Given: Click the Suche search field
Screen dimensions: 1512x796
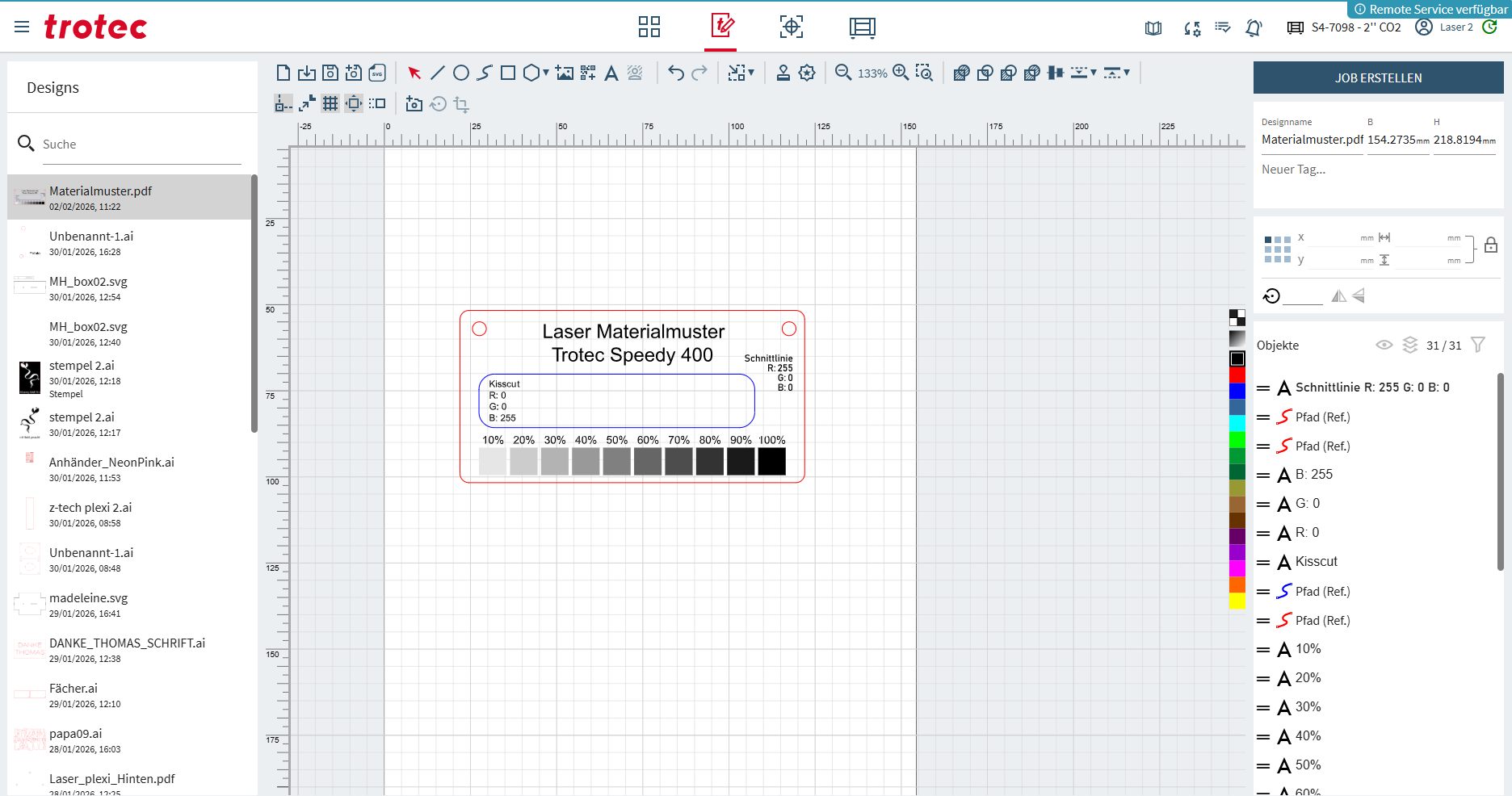Looking at the screenshot, I should point(141,145).
